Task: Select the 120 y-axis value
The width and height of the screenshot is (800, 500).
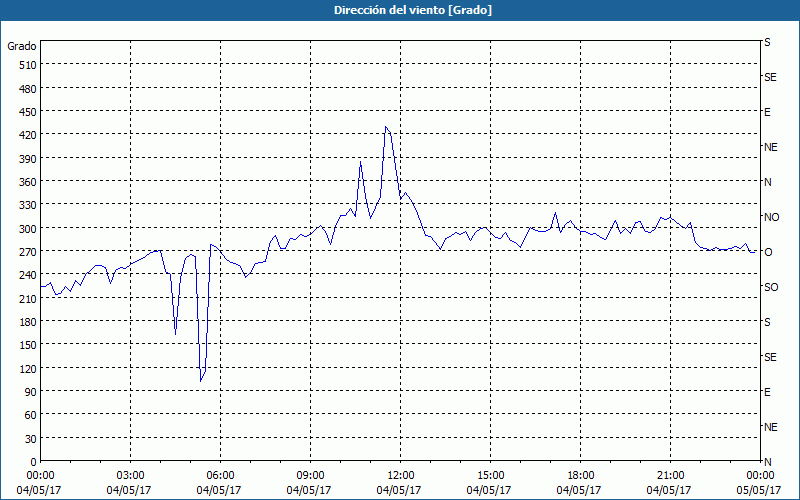Action: tap(28, 368)
